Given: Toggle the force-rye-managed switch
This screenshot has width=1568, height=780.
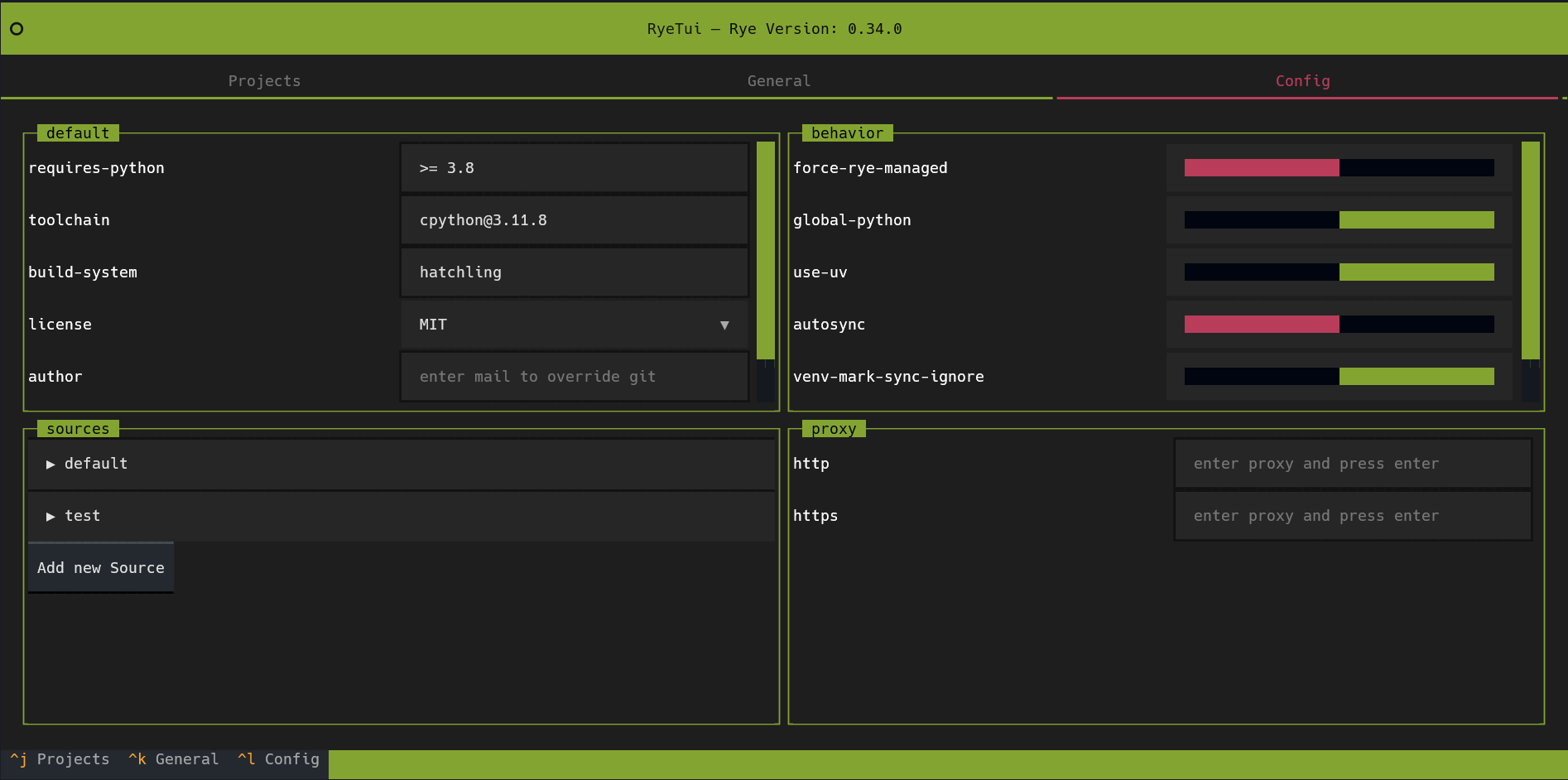Looking at the screenshot, I should coord(1339,168).
